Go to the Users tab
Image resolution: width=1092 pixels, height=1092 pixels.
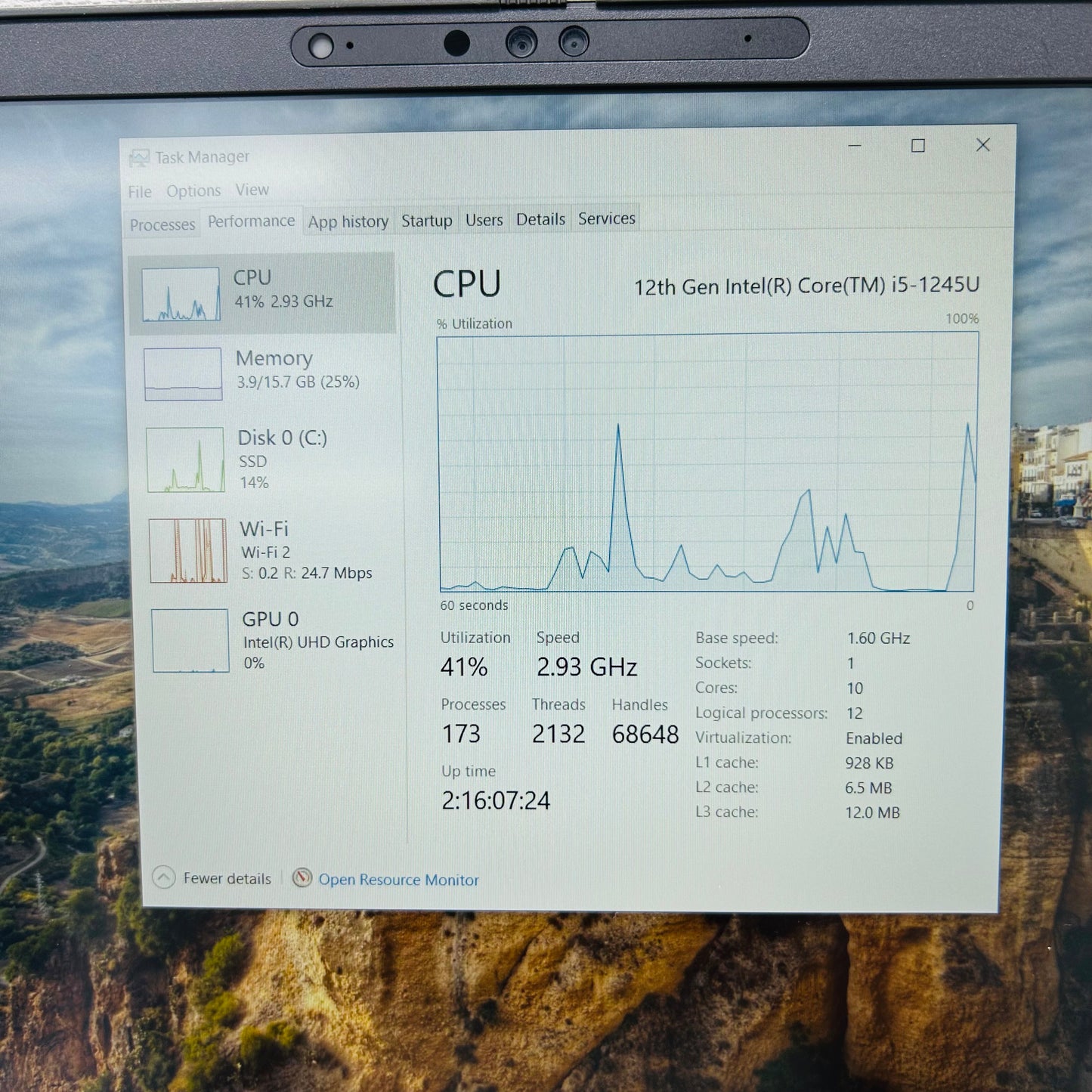[x=484, y=220]
